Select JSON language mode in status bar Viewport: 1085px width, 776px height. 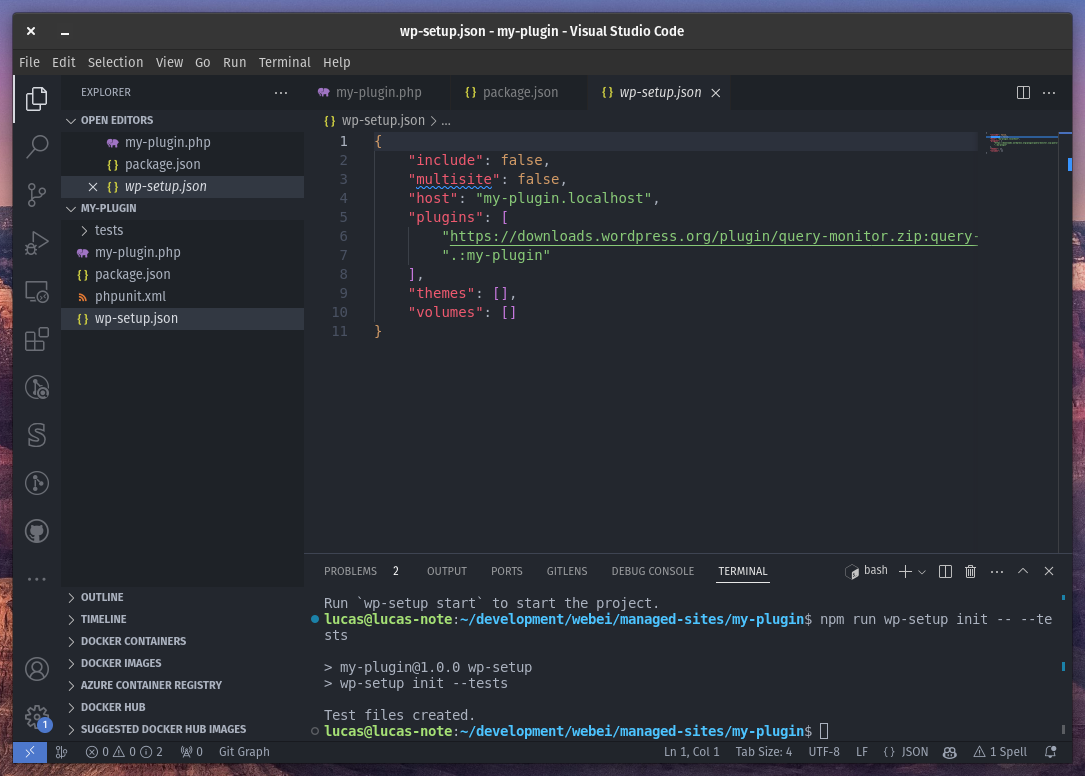tap(906, 752)
